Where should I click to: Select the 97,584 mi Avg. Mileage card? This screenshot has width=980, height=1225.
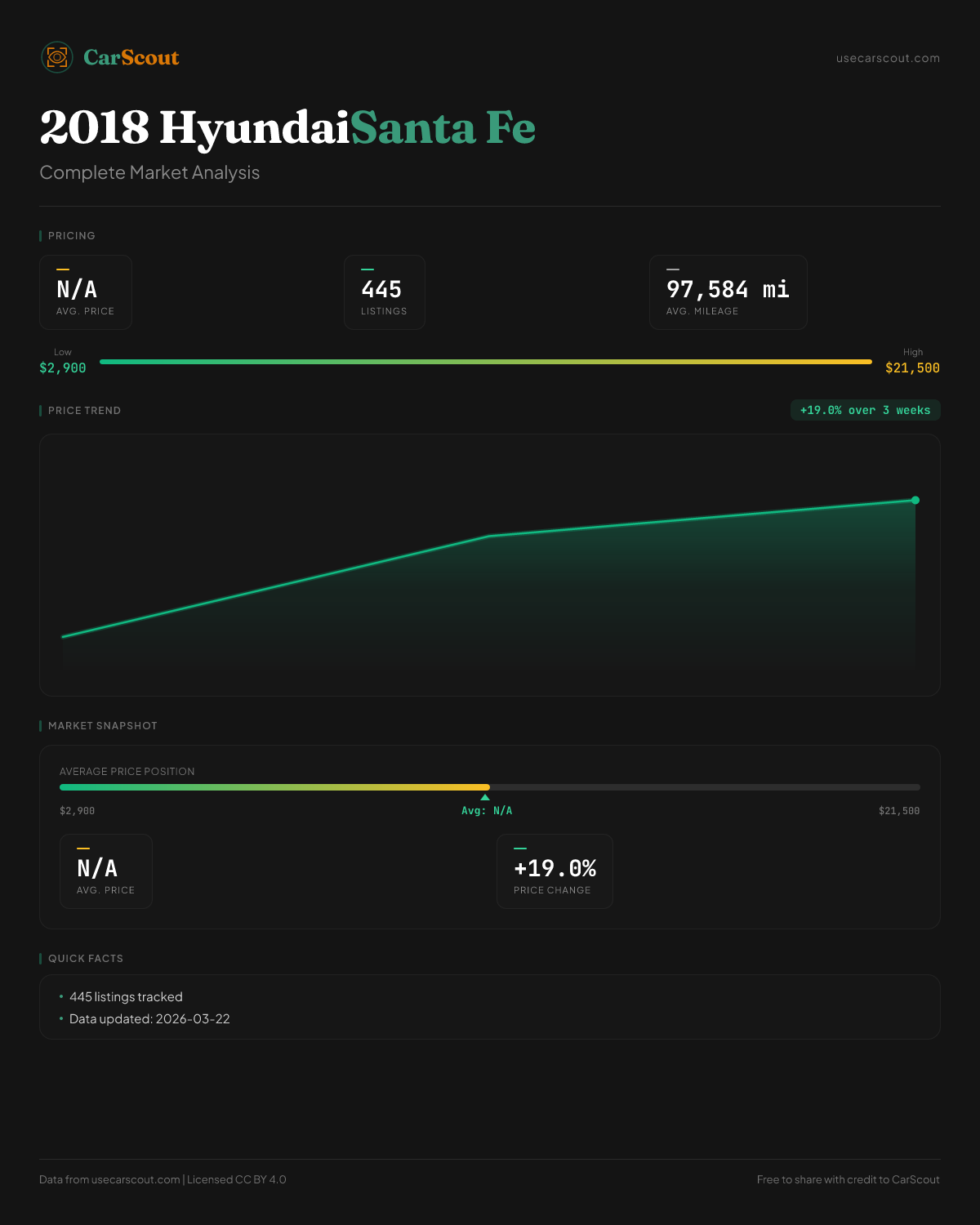[728, 292]
